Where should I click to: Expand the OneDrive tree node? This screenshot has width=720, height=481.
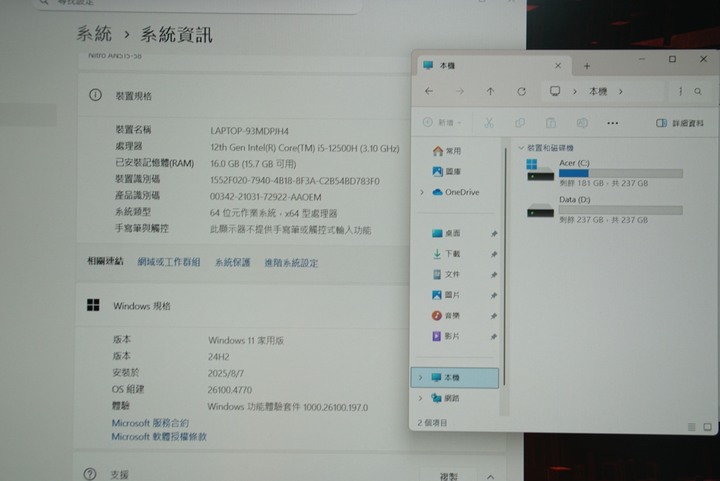[x=422, y=192]
